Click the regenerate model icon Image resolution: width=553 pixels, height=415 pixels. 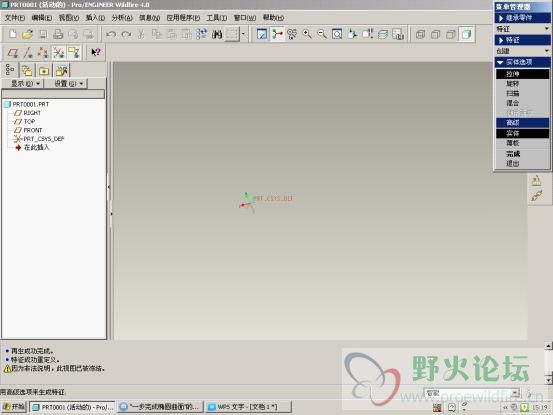201,34
